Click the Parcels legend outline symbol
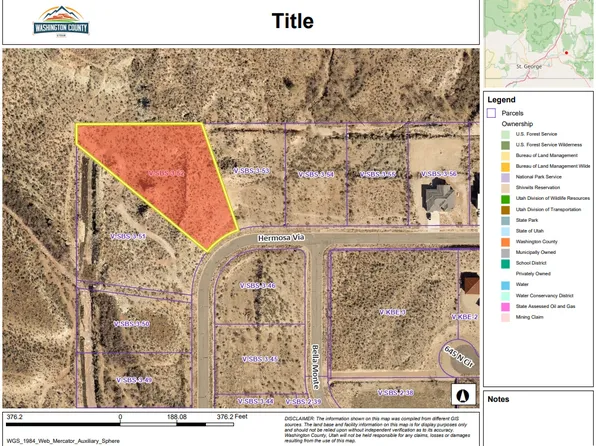 tap(491, 113)
